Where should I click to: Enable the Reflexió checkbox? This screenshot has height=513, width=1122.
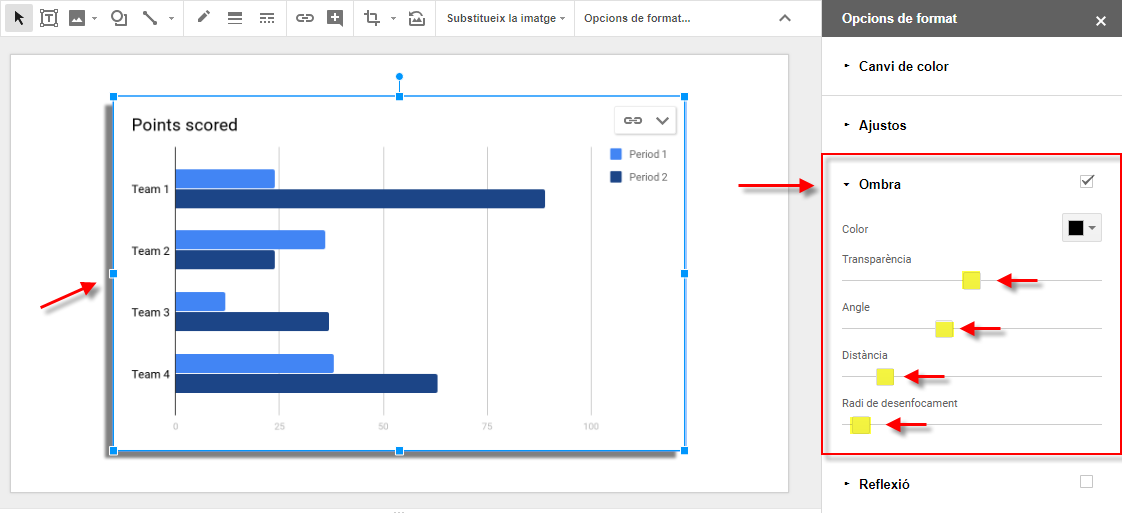1086,482
